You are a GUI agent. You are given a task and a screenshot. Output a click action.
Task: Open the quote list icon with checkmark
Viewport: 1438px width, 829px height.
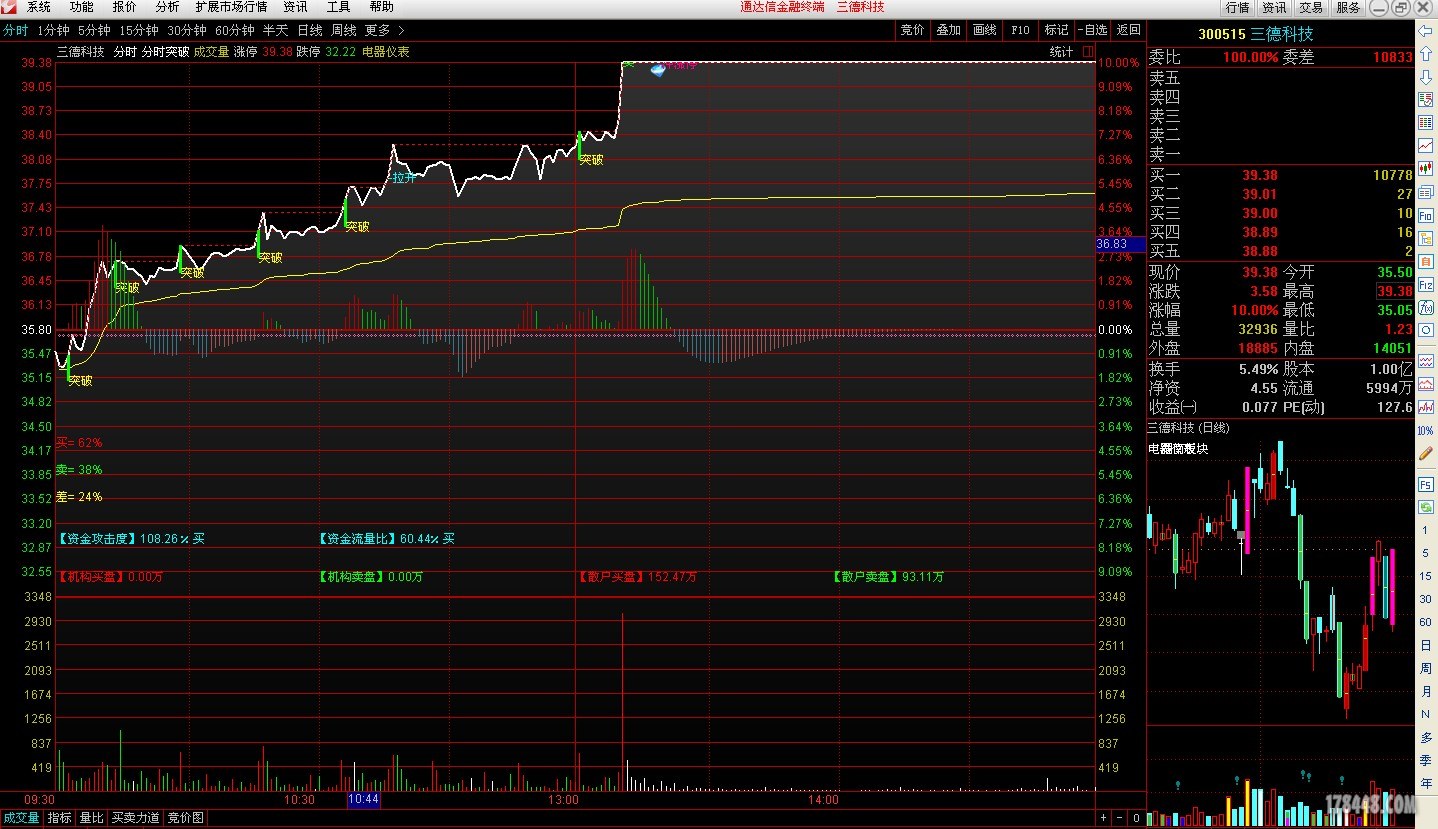[x=1426, y=100]
